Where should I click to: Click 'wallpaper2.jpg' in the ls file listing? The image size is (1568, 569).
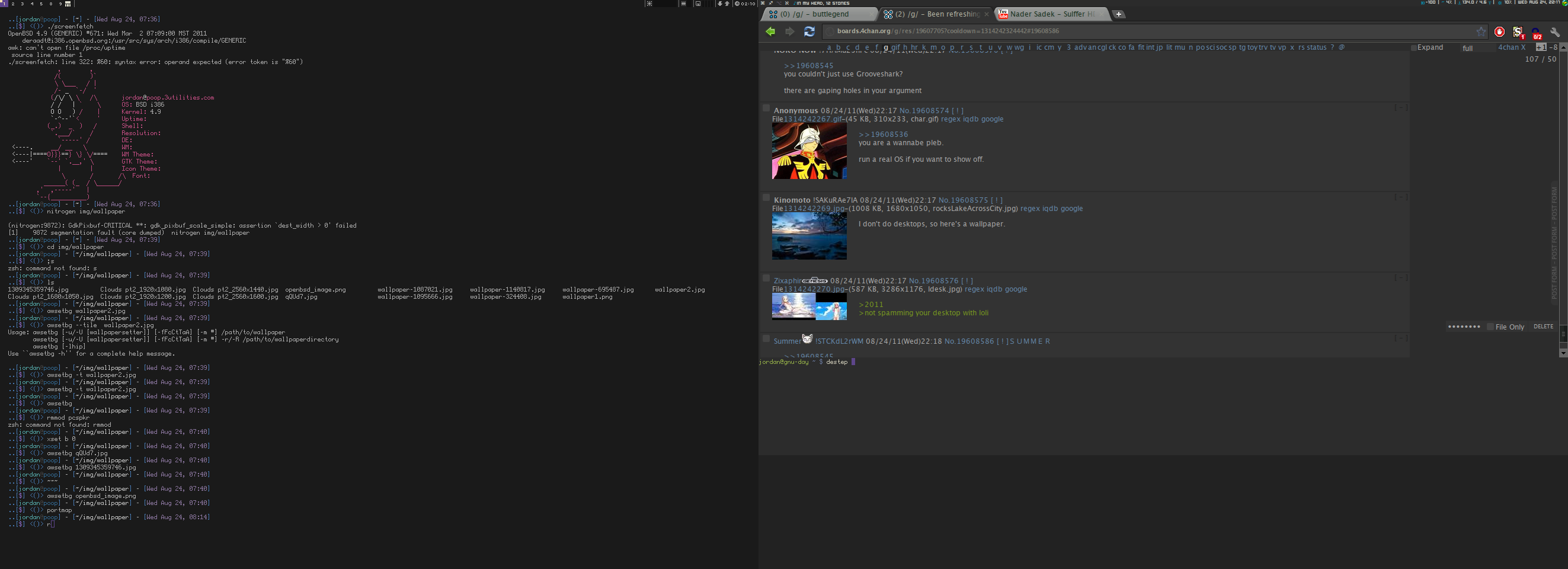tap(679, 290)
